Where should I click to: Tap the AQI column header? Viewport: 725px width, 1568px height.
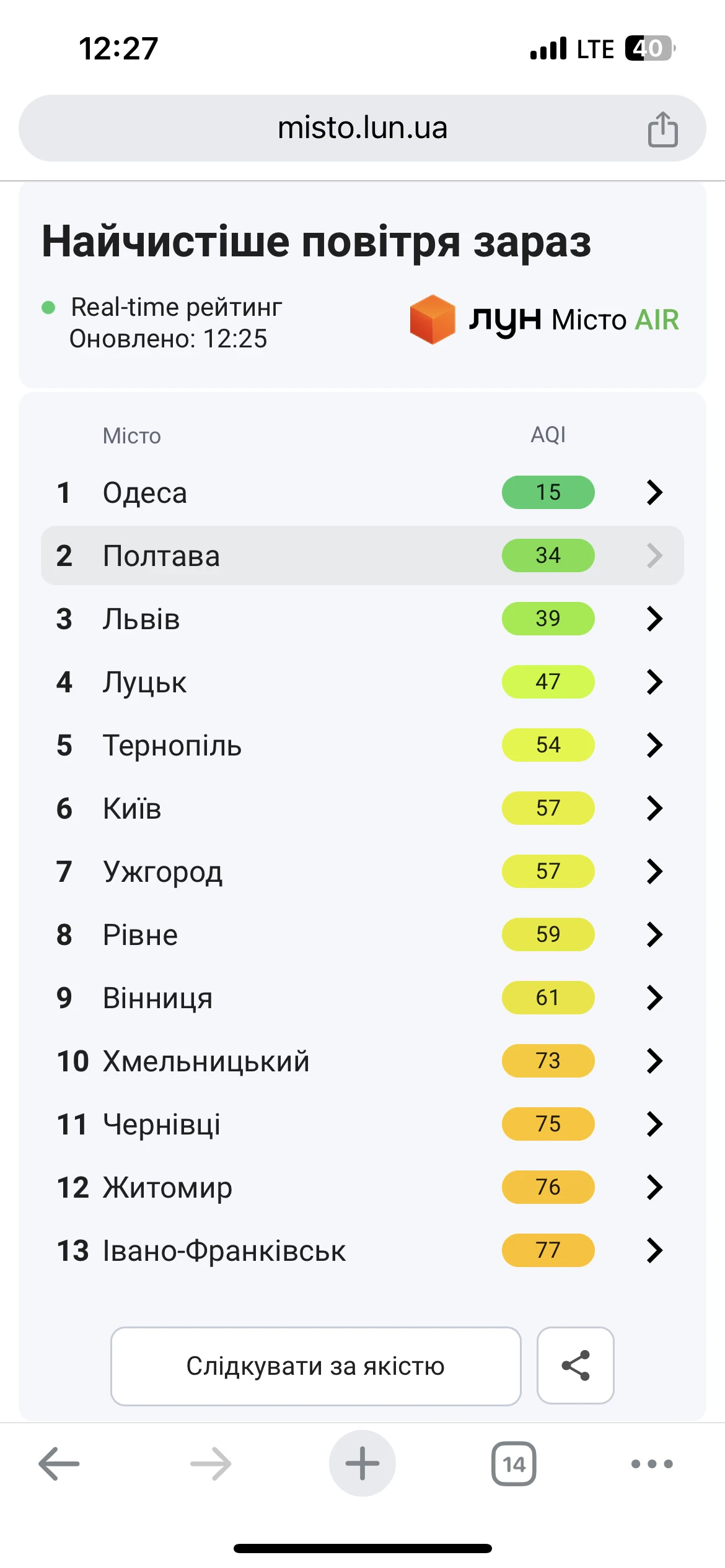tap(548, 435)
